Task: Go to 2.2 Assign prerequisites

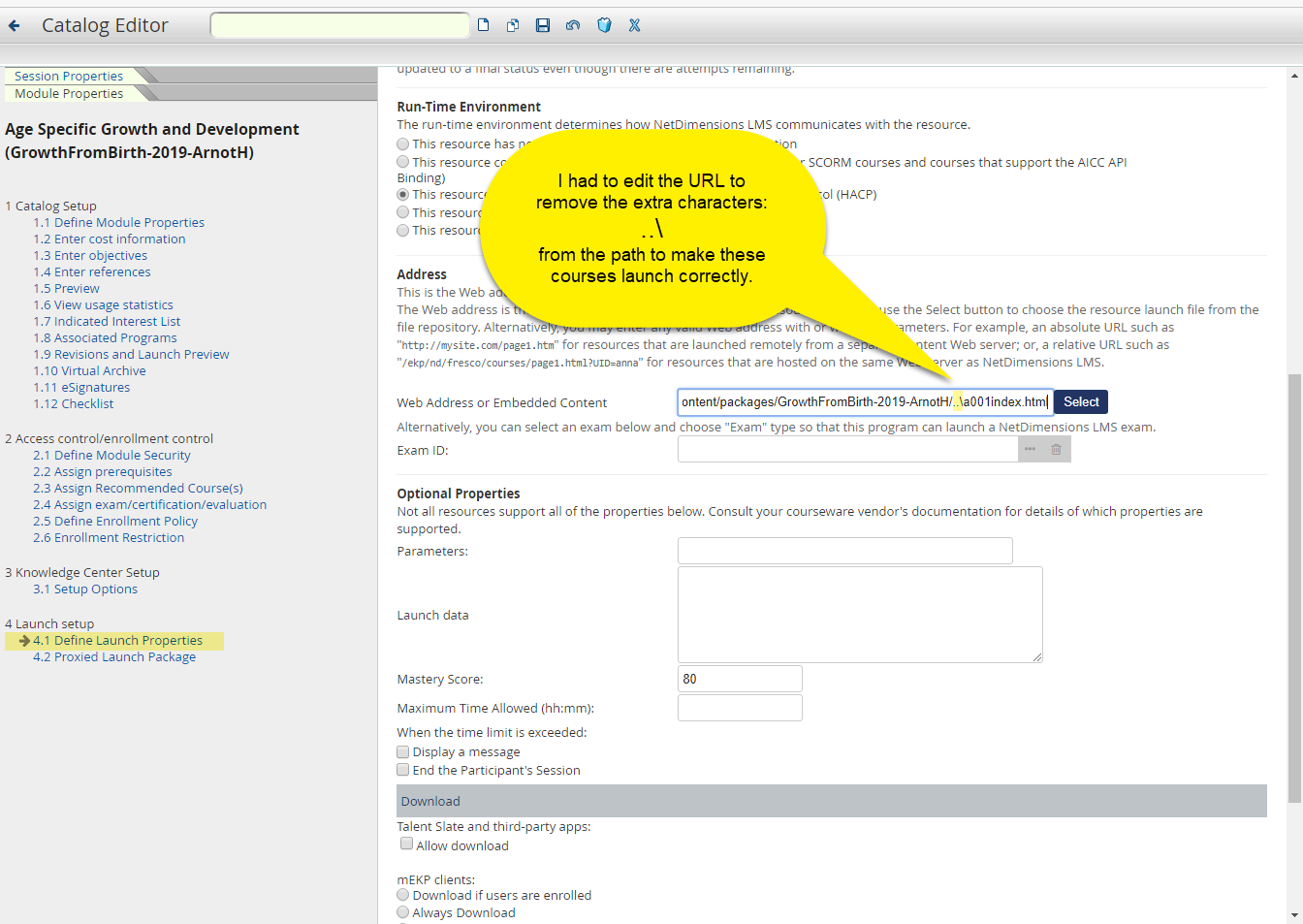Action: click(102, 471)
